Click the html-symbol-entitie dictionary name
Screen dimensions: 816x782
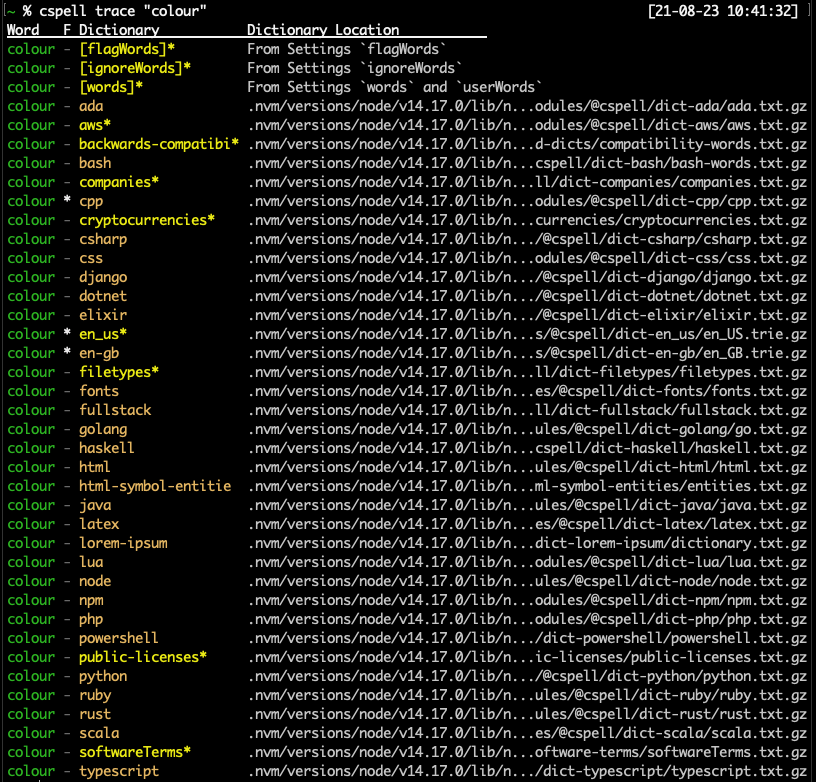click(x=155, y=486)
